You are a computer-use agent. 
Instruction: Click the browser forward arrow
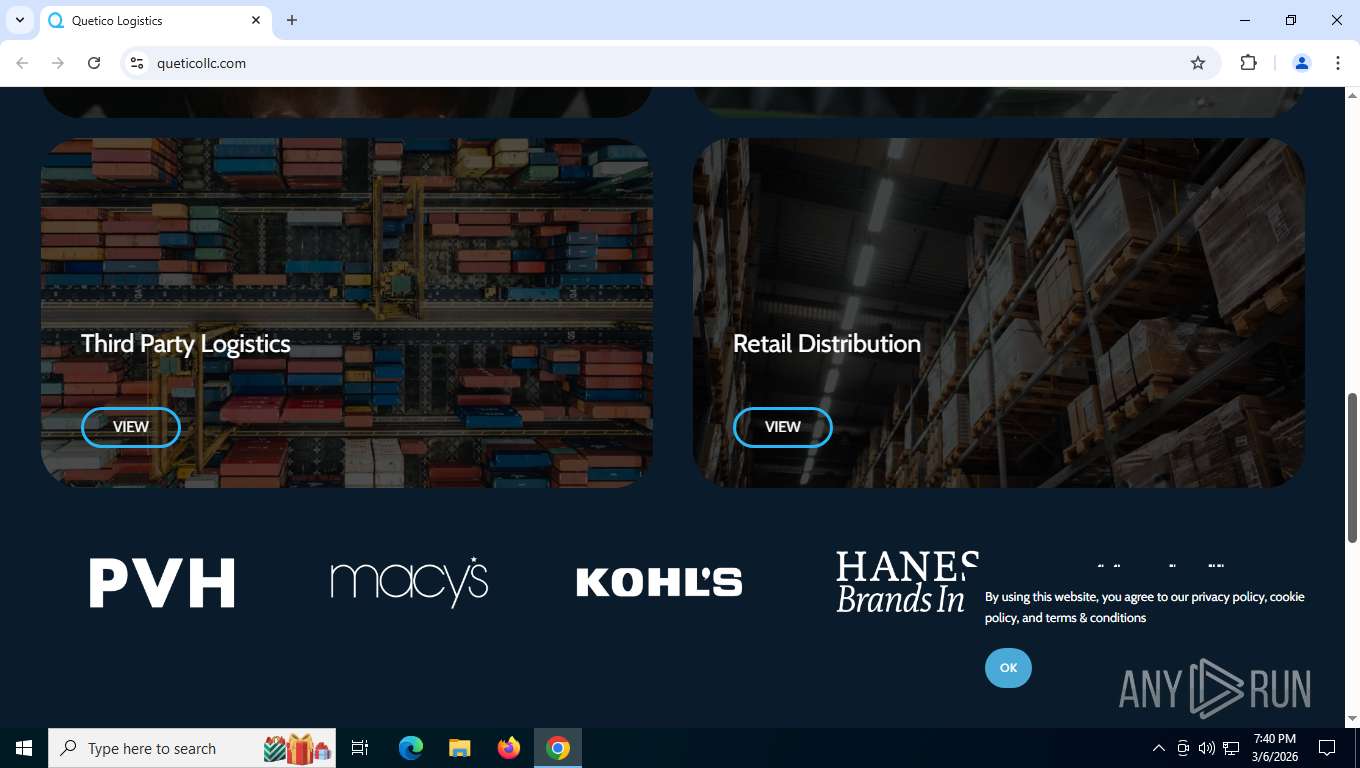click(x=58, y=63)
